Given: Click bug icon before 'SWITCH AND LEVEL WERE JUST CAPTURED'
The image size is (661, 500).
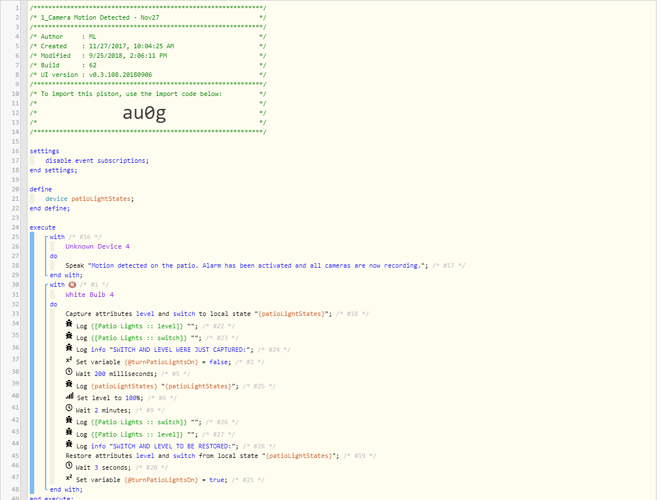Looking at the screenshot, I should click(x=69, y=347).
